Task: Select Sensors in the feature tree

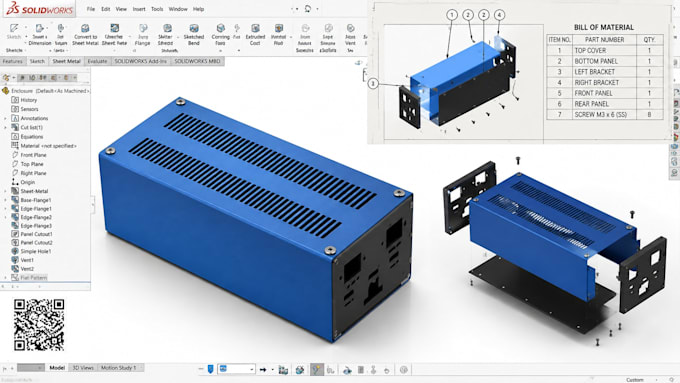Action: [29, 109]
